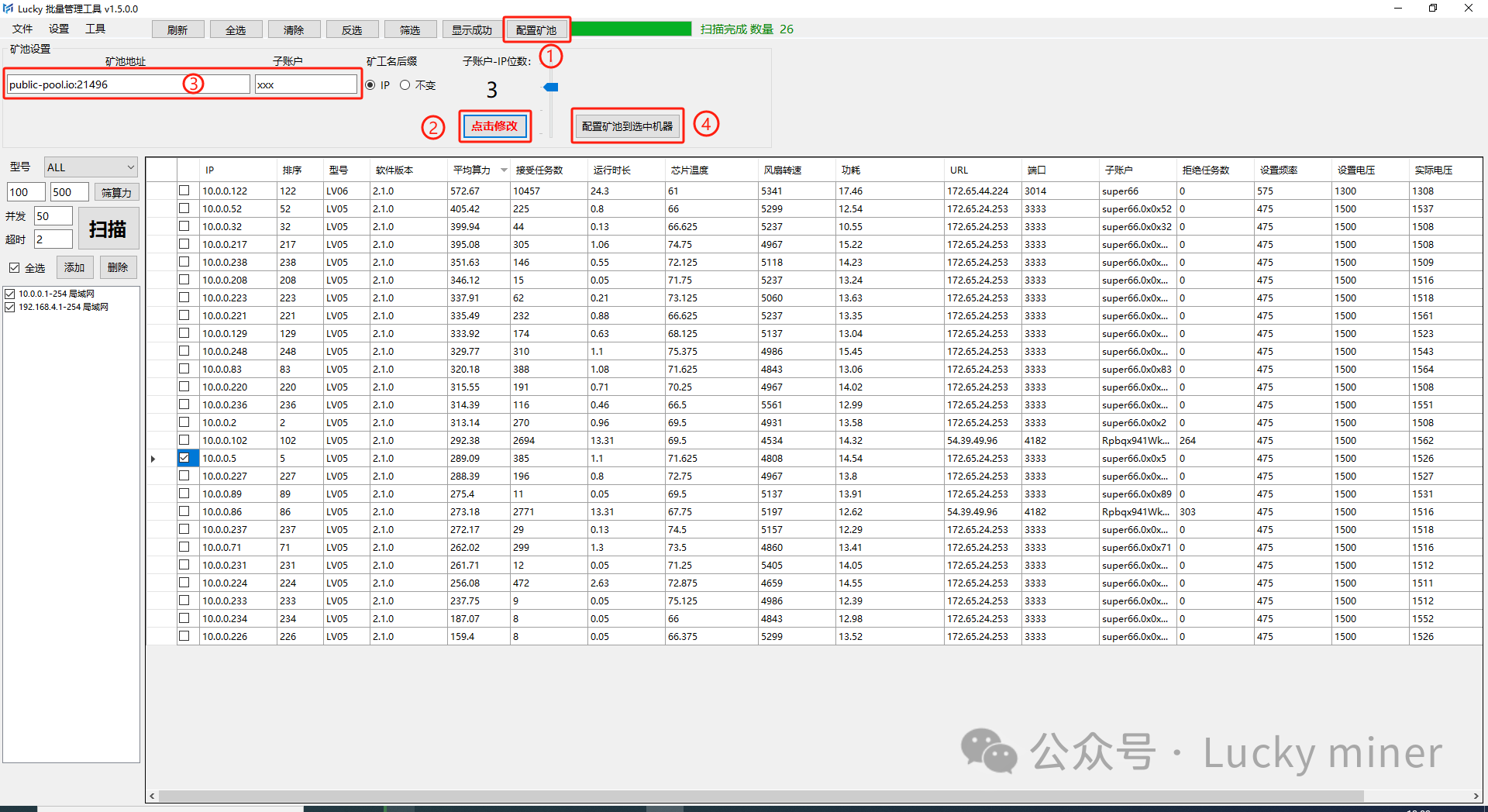1488x812 pixels.
Task: Open the 配置矿池 pool configuration panel
Action: [536, 30]
